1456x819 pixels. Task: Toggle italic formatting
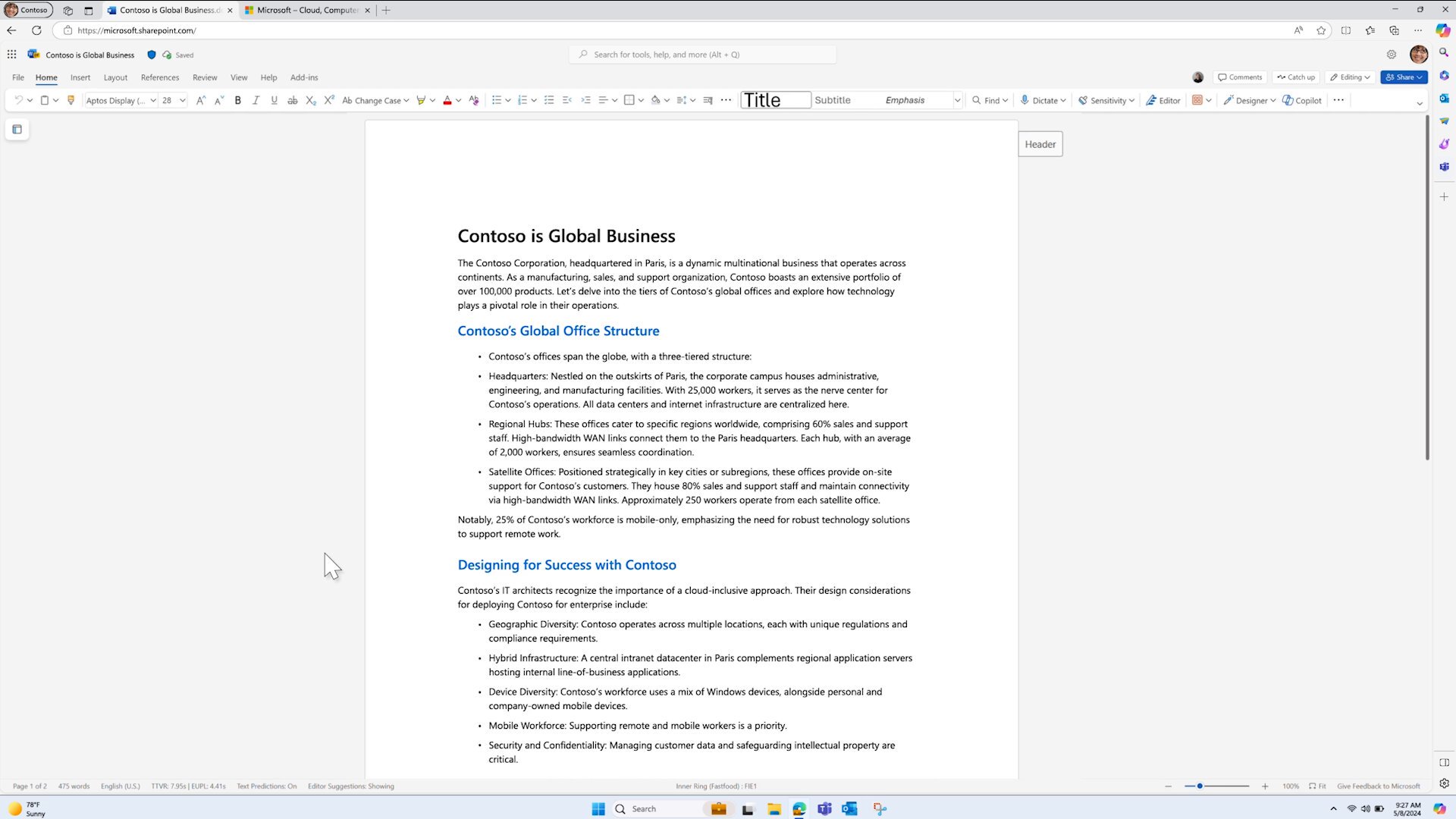click(256, 100)
